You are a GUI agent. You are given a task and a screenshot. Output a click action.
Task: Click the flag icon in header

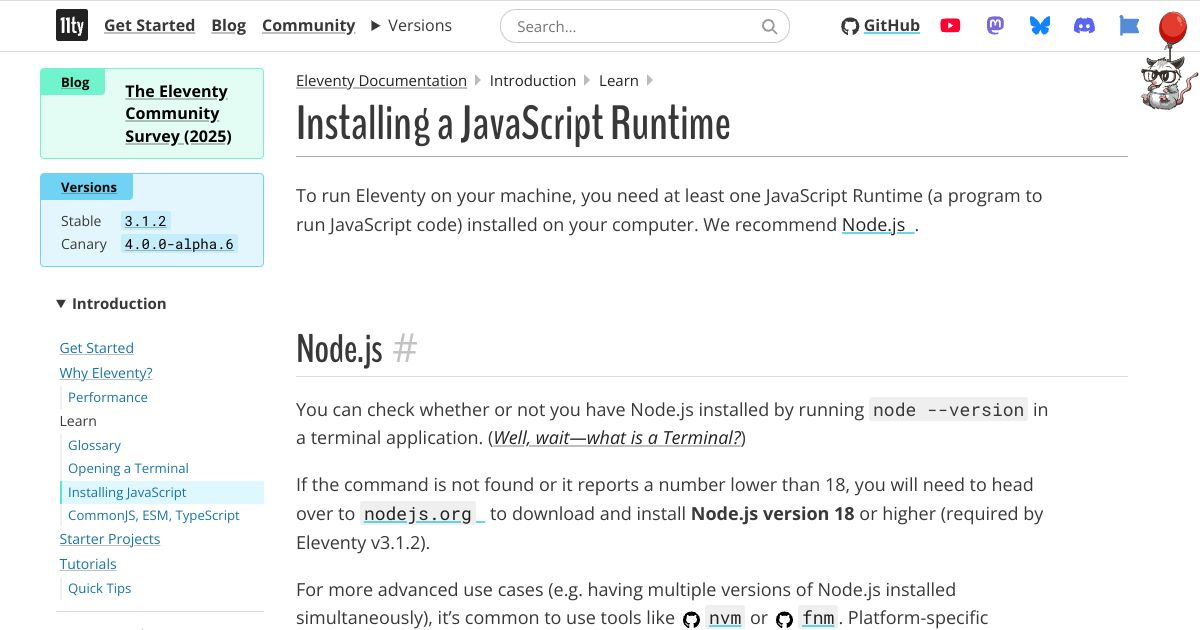coord(1129,26)
